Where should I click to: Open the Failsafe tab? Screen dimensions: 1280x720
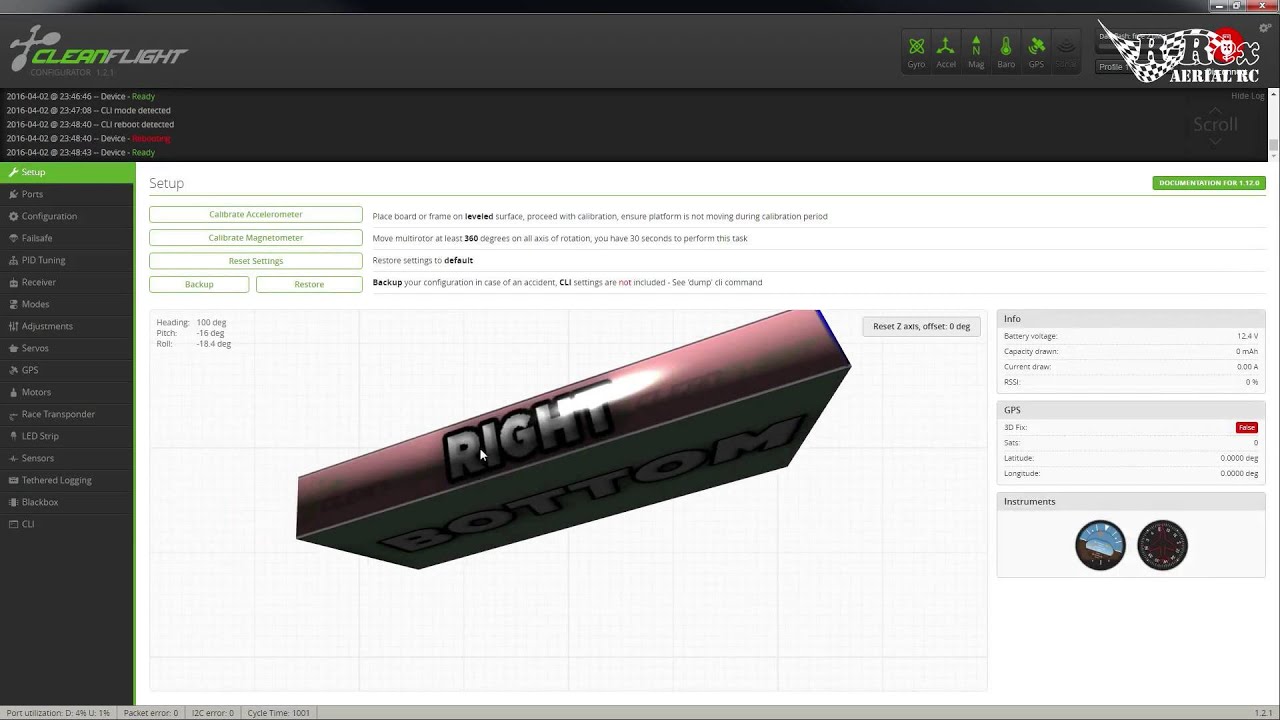pyautogui.click(x=66, y=238)
